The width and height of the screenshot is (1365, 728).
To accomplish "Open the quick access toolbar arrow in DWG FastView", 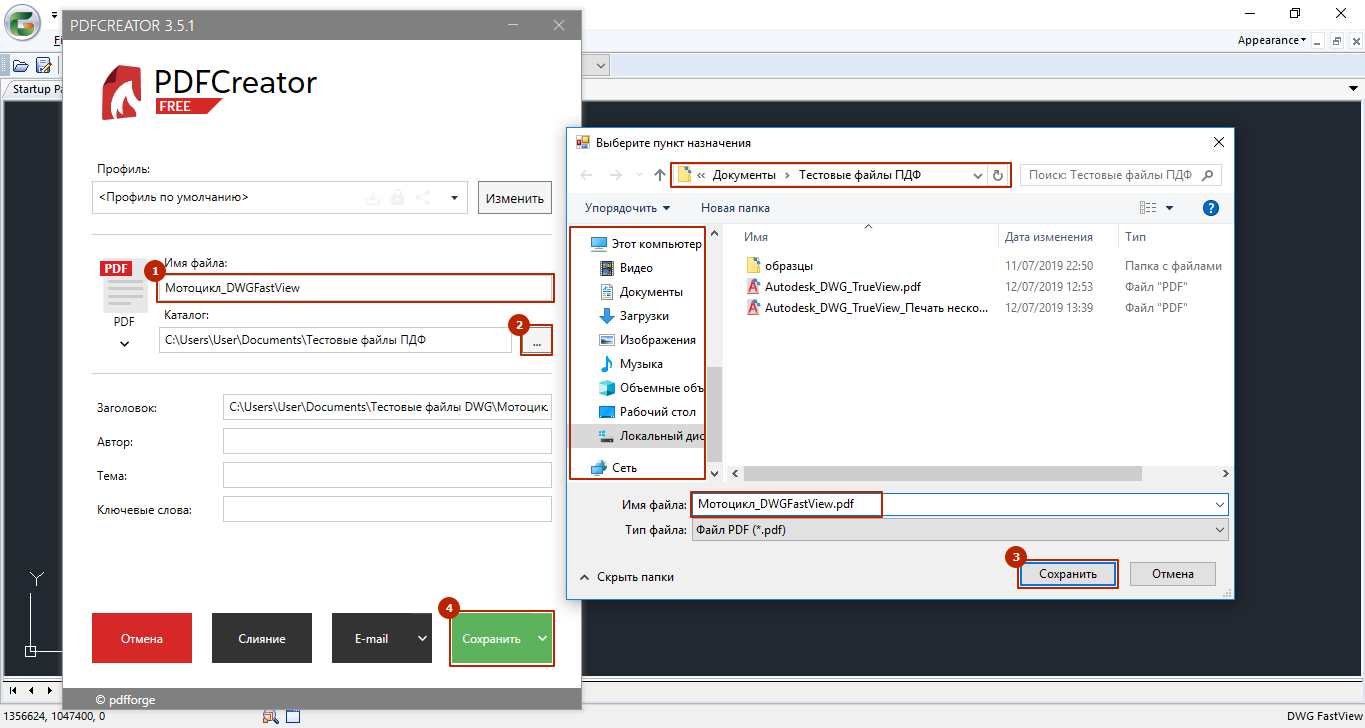I will [53, 17].
